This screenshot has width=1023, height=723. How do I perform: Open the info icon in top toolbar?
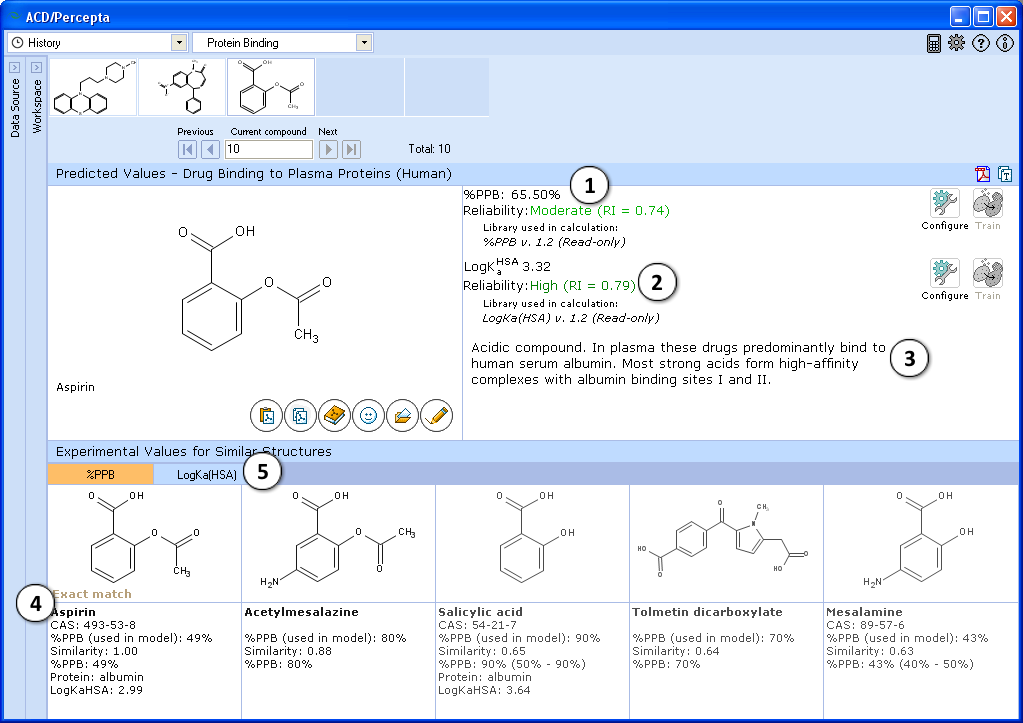1005,43
